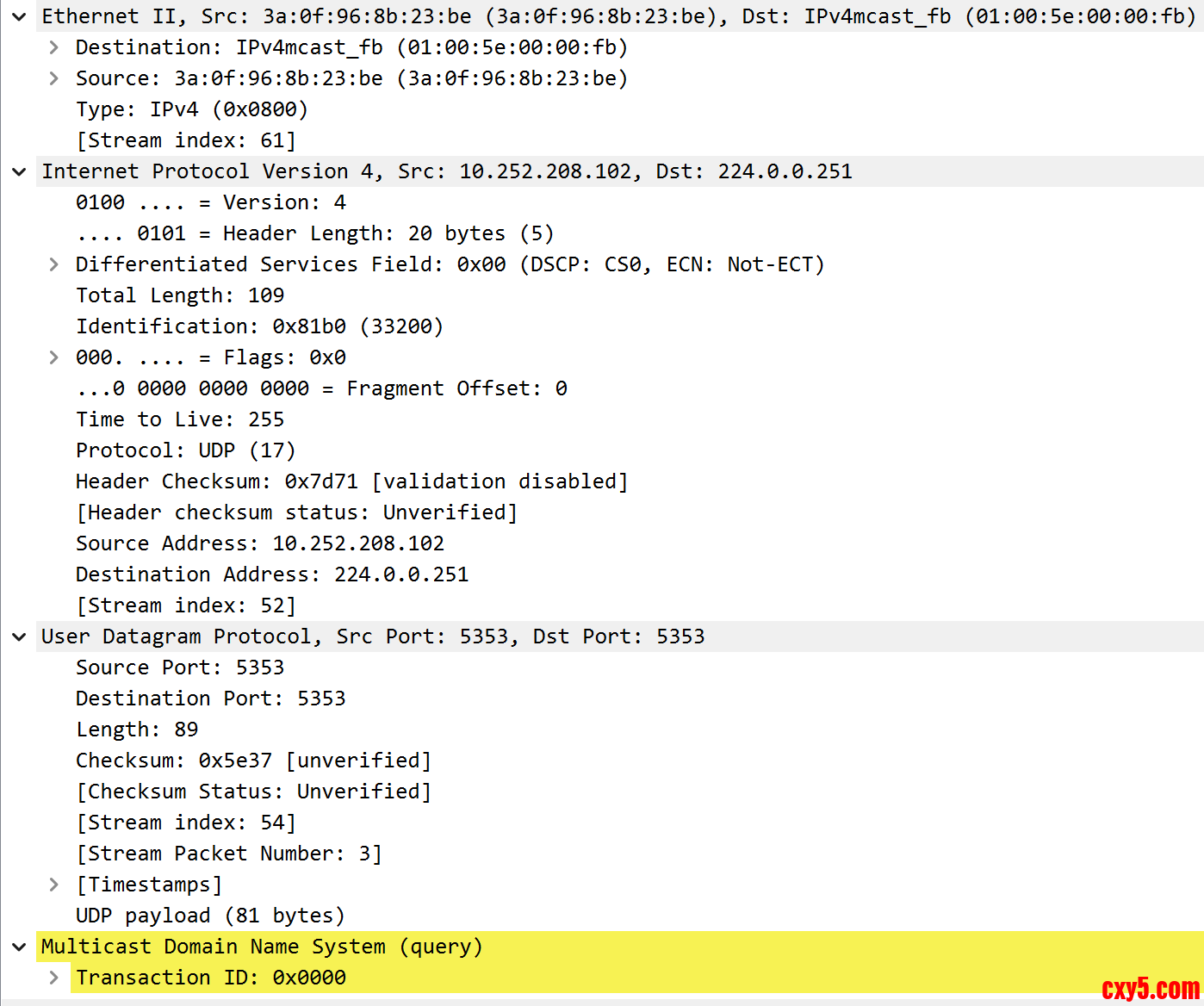Image resolution: width=1204 pixels, height=1006 pixels.
Task: Click the Time to Live: 255 field
Action: pos(179,419)
